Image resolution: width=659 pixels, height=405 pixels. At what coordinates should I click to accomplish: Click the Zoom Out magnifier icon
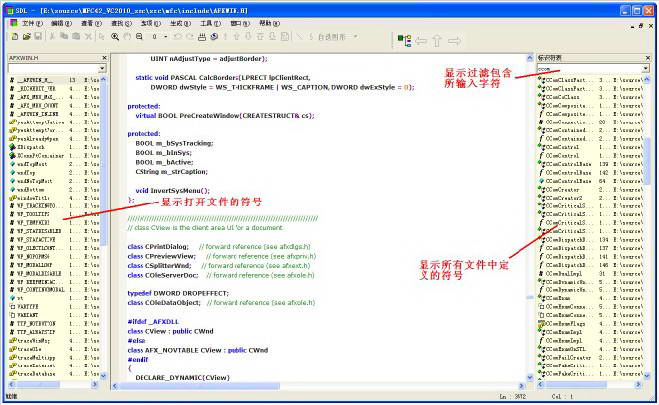coord(139,37)
